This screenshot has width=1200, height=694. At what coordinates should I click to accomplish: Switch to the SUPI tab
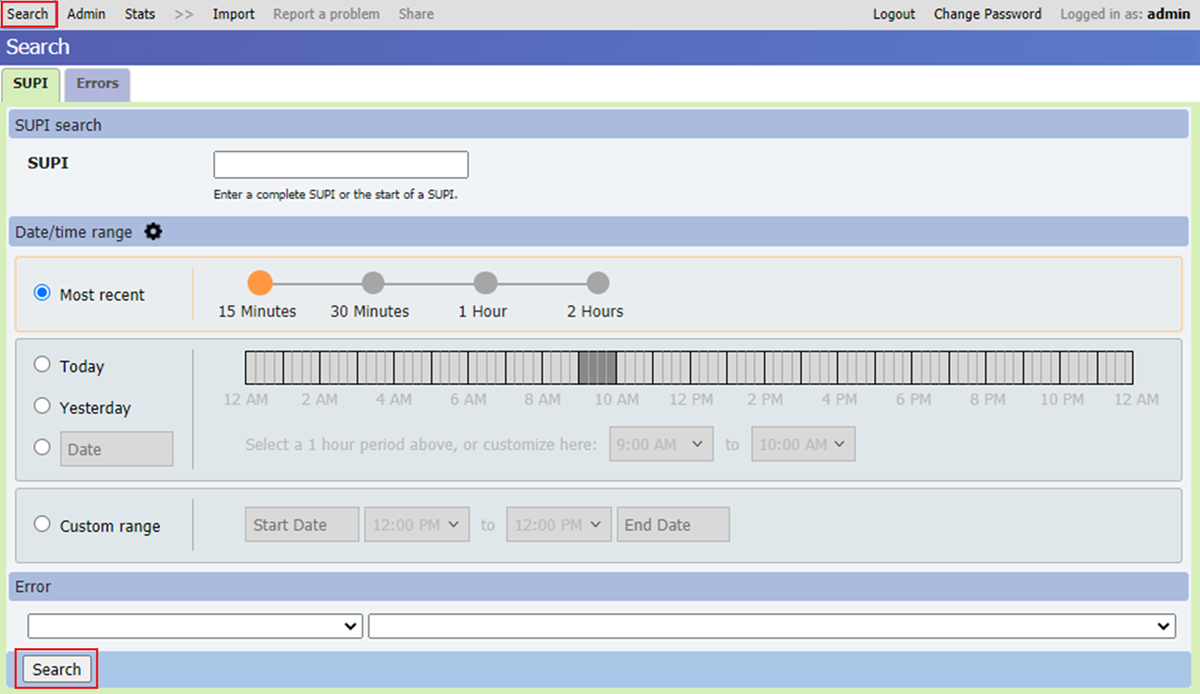click(x=31, y=84)
